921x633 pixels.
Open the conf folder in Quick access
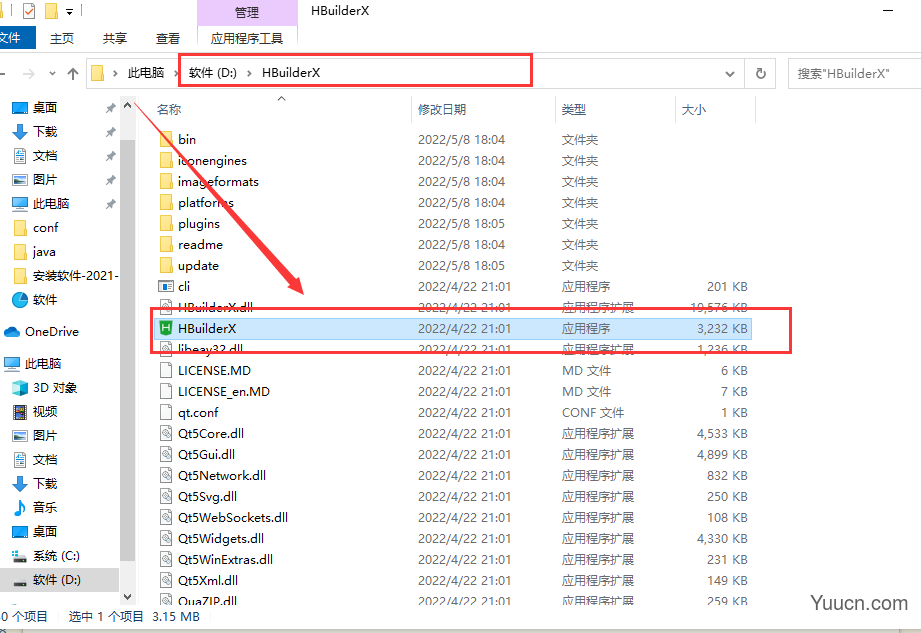click(45, 228)
